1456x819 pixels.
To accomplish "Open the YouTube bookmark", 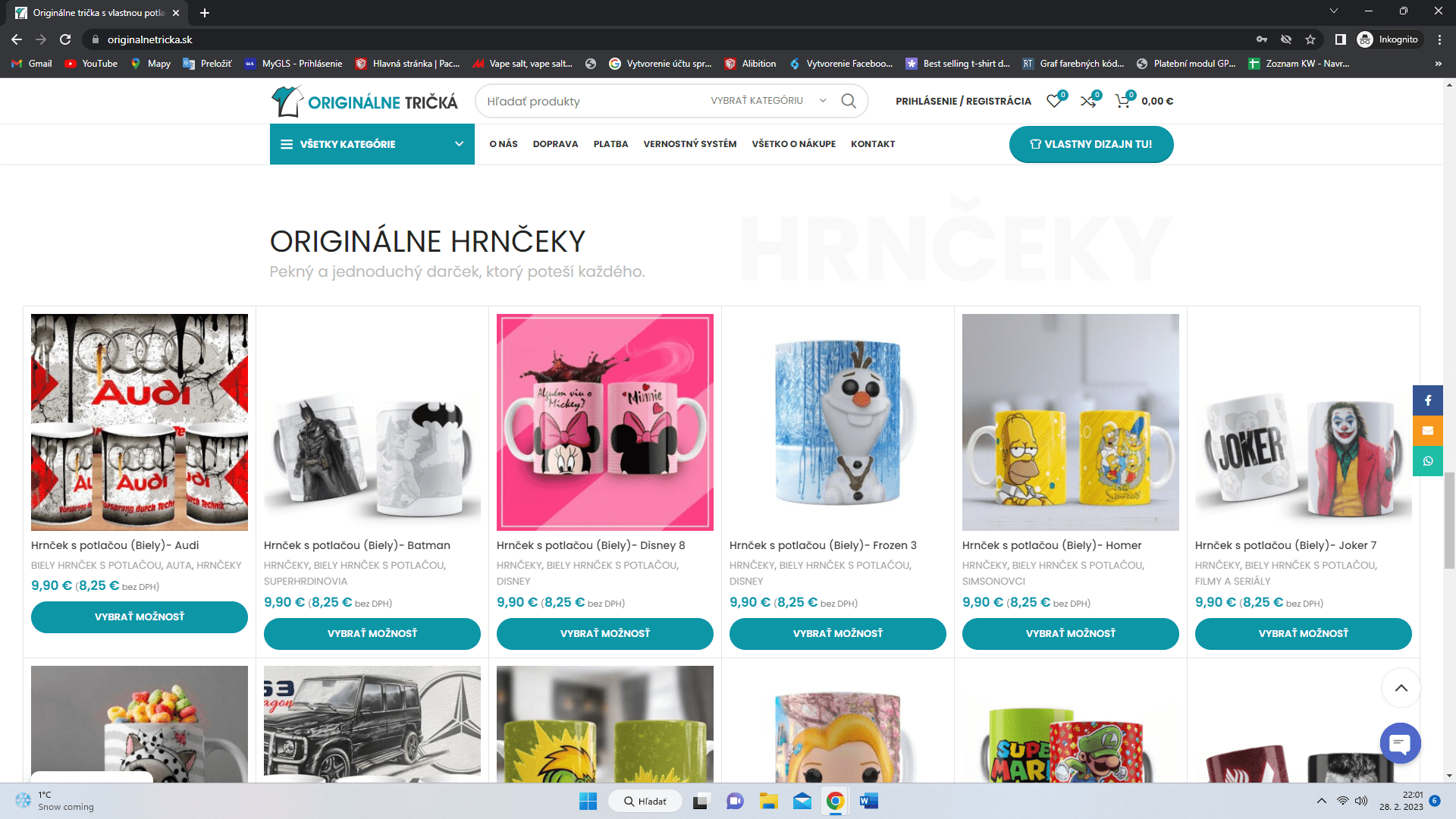I will 91,64.
